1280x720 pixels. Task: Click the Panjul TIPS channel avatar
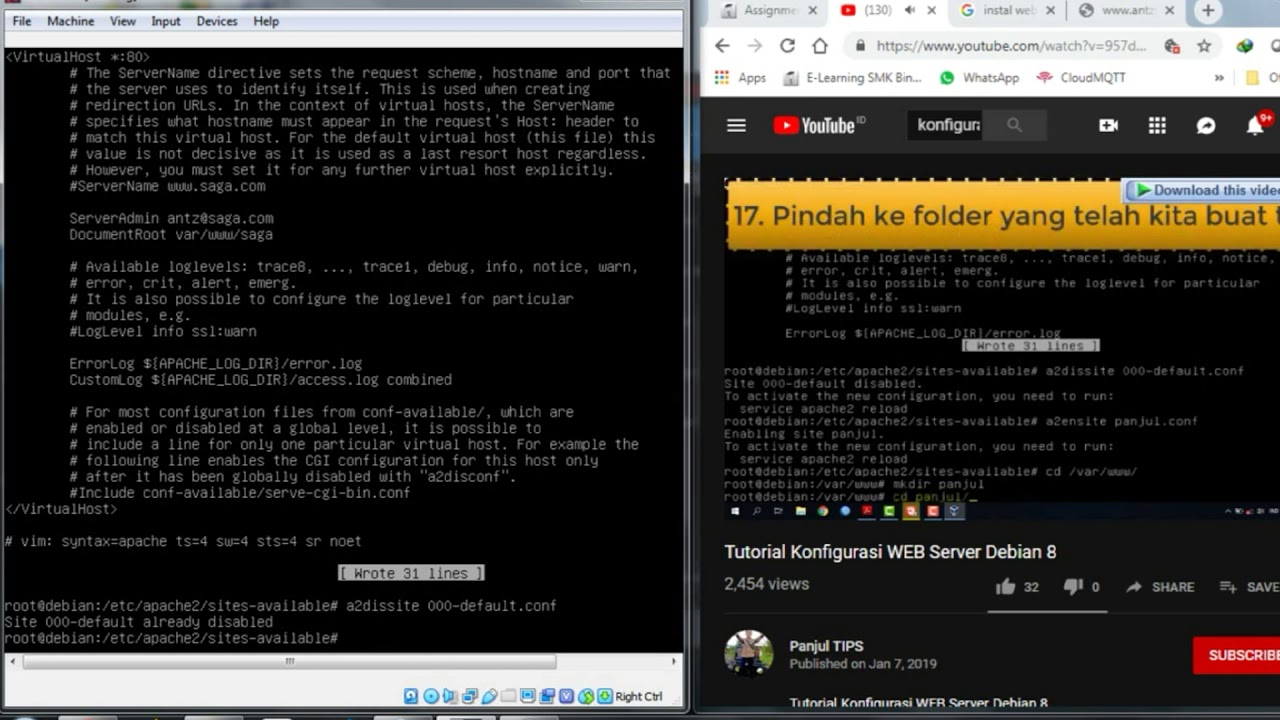(748, 653)
